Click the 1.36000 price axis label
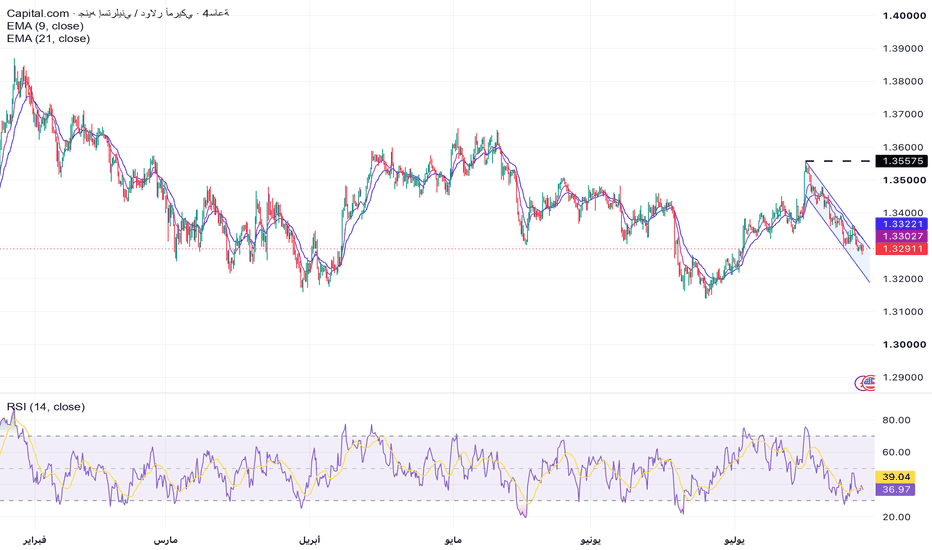The image size is (932, 550). click(903, 147)
